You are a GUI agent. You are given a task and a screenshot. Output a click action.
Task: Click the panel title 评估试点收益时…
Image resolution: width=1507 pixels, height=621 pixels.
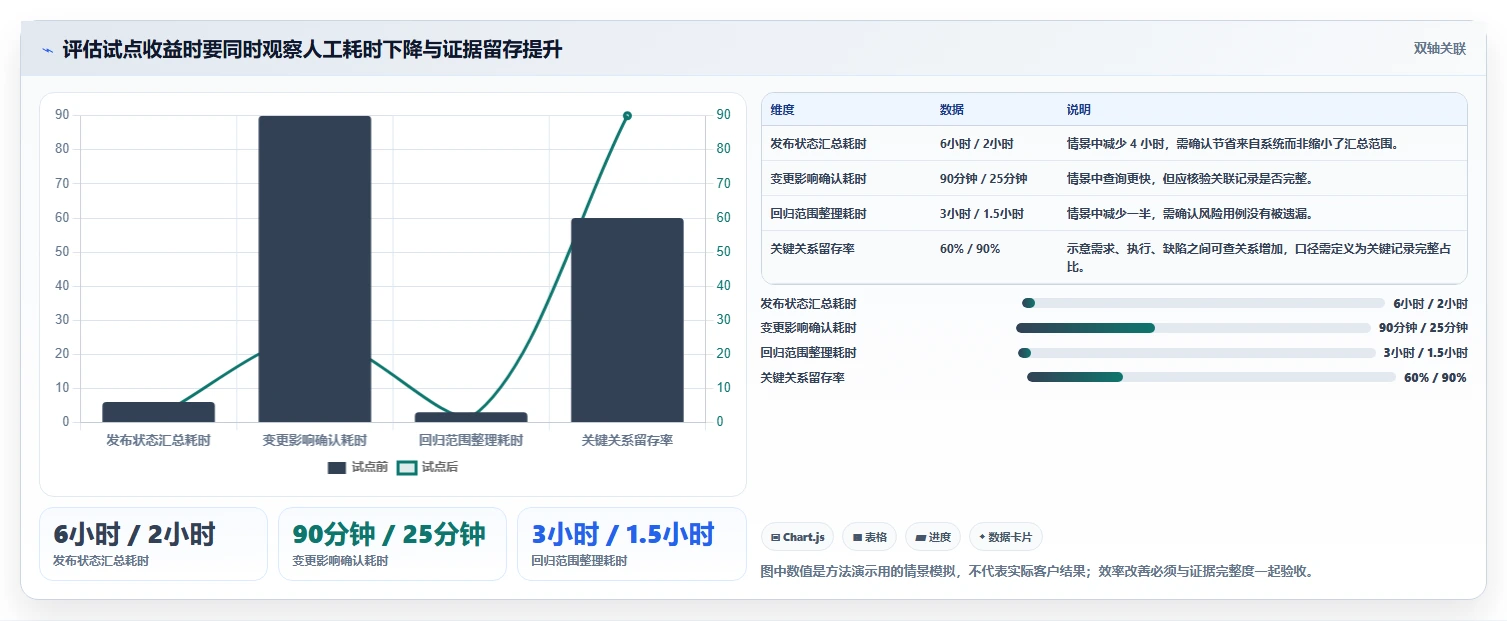pyautogui.click(x=312, y=50)
